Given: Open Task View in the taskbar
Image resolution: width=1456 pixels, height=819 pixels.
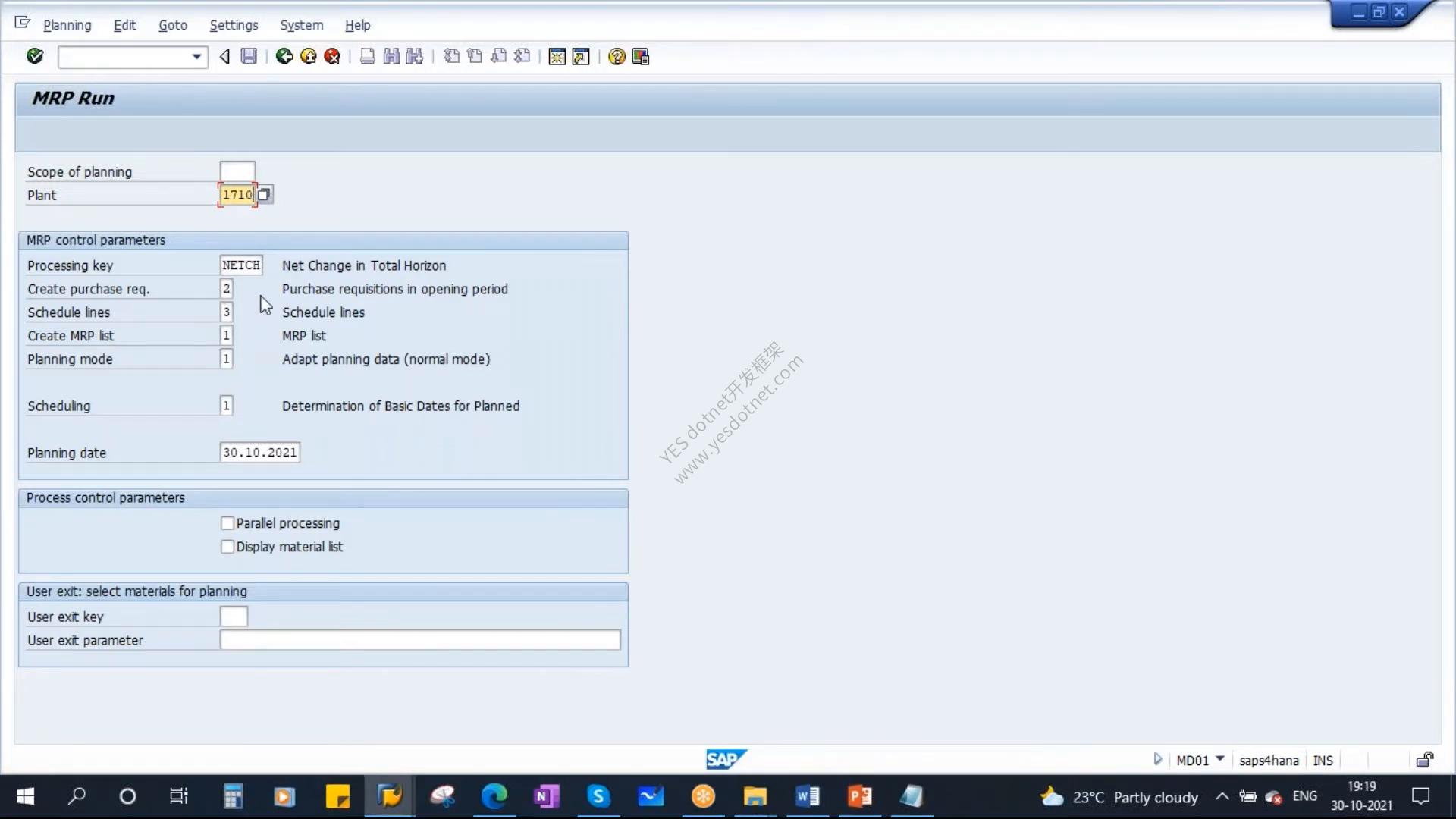Looking at the screenshot, I should pos(178,796).
